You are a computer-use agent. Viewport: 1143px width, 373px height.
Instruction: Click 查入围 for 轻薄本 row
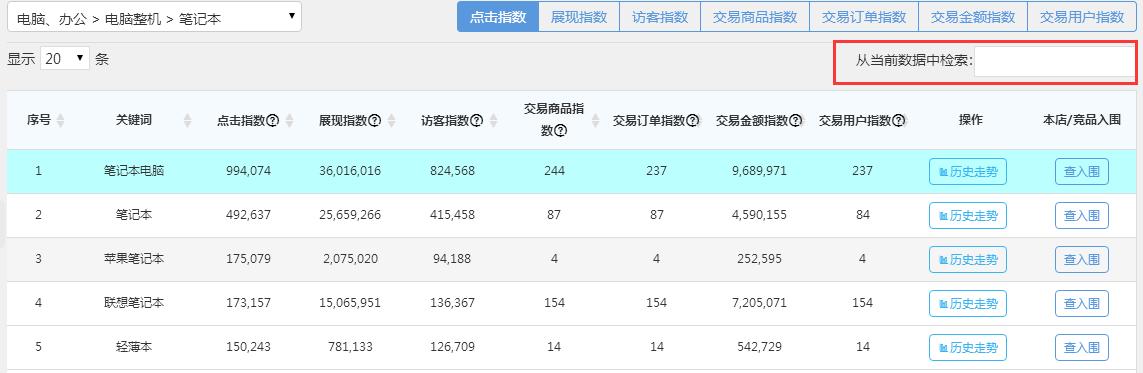click(x=1082, y=348)
